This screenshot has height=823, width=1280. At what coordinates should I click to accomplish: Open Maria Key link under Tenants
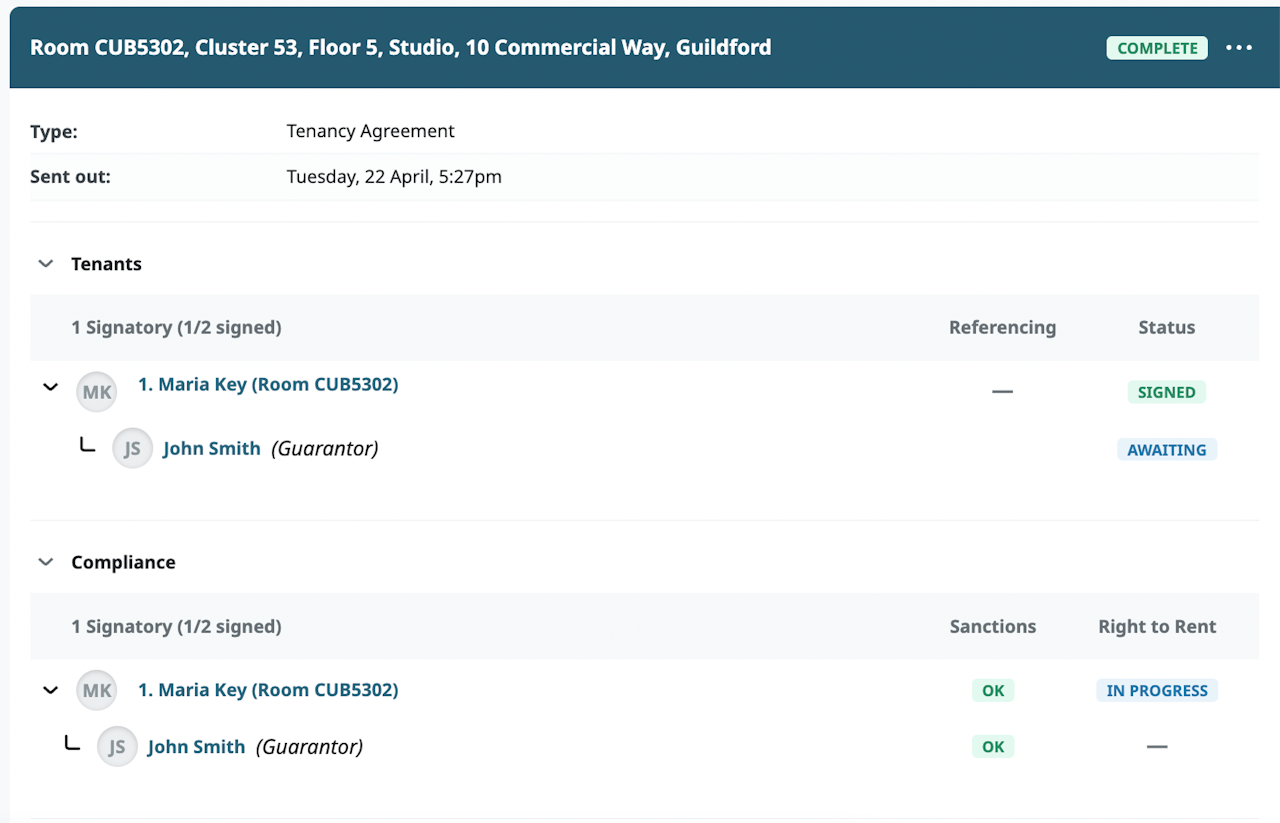click(x=268, y=385)
